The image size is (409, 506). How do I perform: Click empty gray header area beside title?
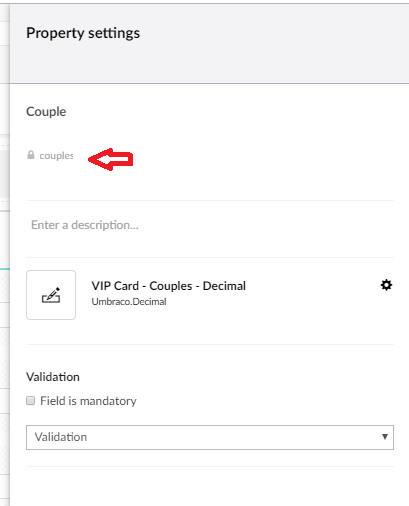pyautogui.click(x=273, y=43)
